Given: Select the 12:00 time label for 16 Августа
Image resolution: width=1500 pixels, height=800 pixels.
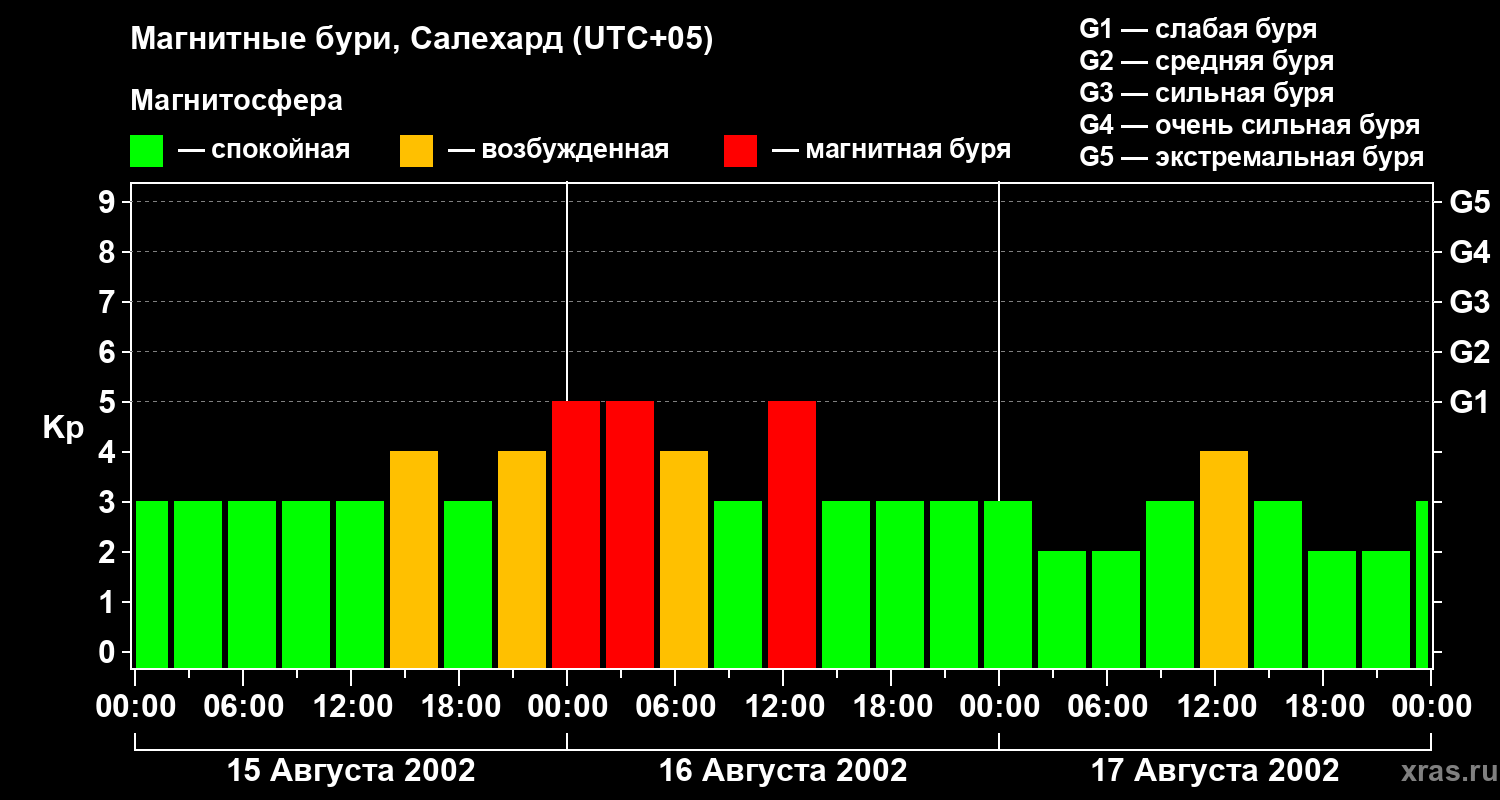Looking at the screenshot, I should (783, 707).
